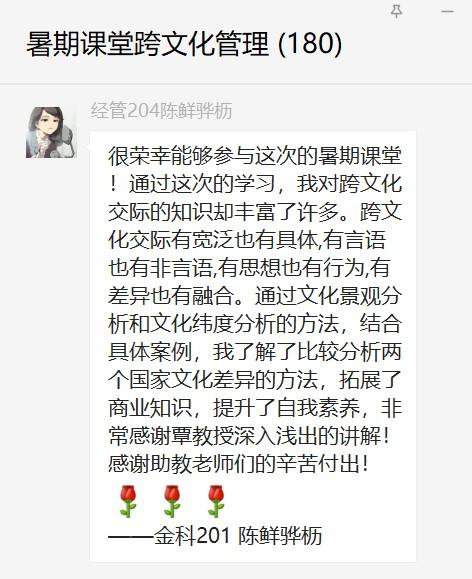The height and width of the screenshot is (579, 472).
Task: Click the text 通过这次的学习 in the bubble
Action: (203, 184)
